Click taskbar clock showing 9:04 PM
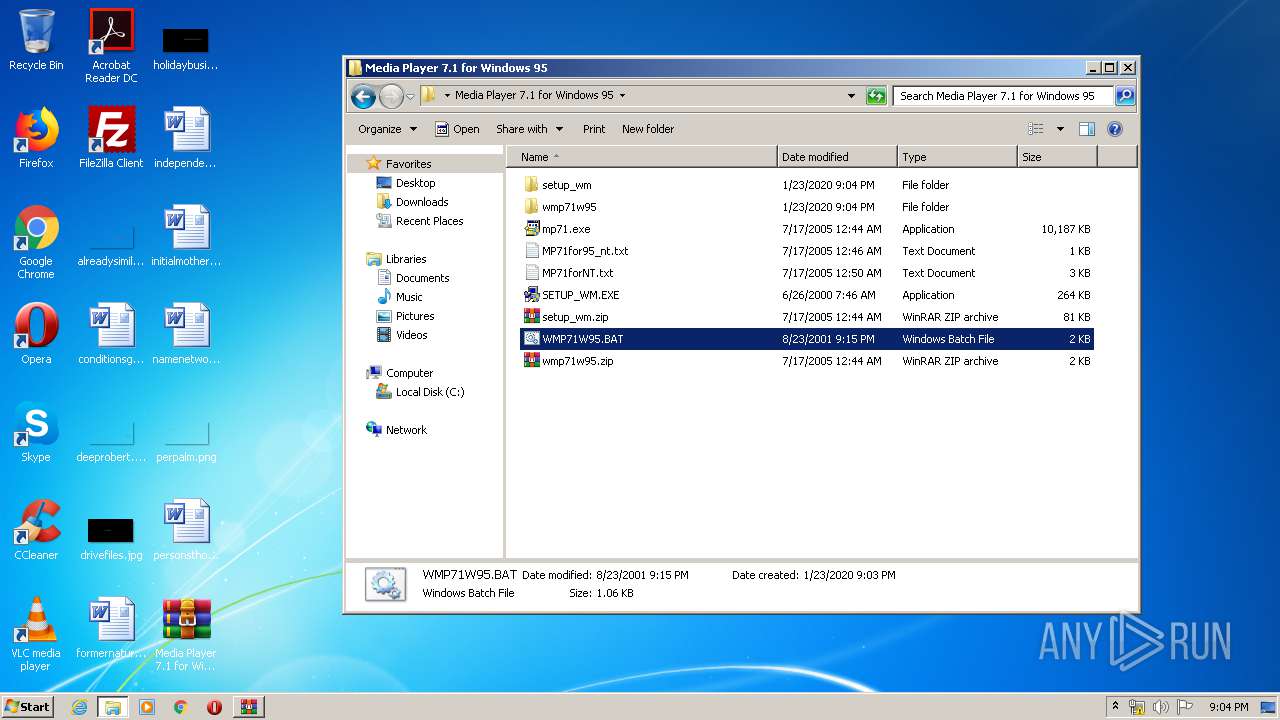This screenshot has height=720, width=1280. (x=1228, y=707)
